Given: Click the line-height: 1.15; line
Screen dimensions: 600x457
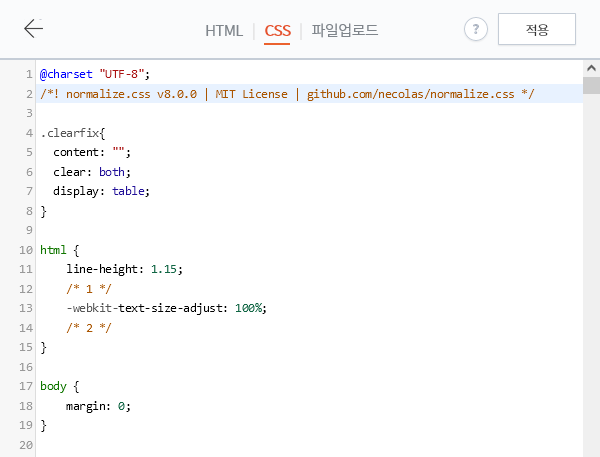Looking at the screenshot, I should (x=124, y=269).
